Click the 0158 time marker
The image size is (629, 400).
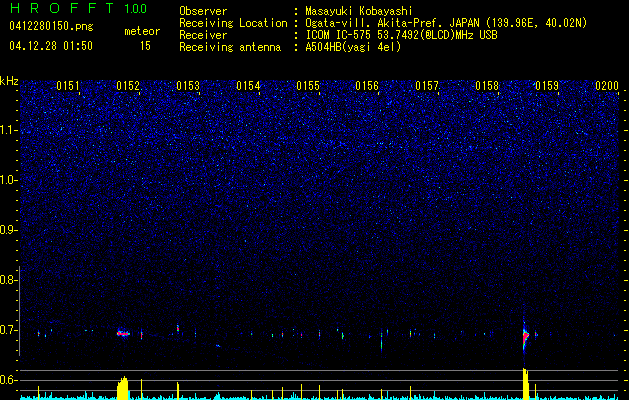(487, 86)
